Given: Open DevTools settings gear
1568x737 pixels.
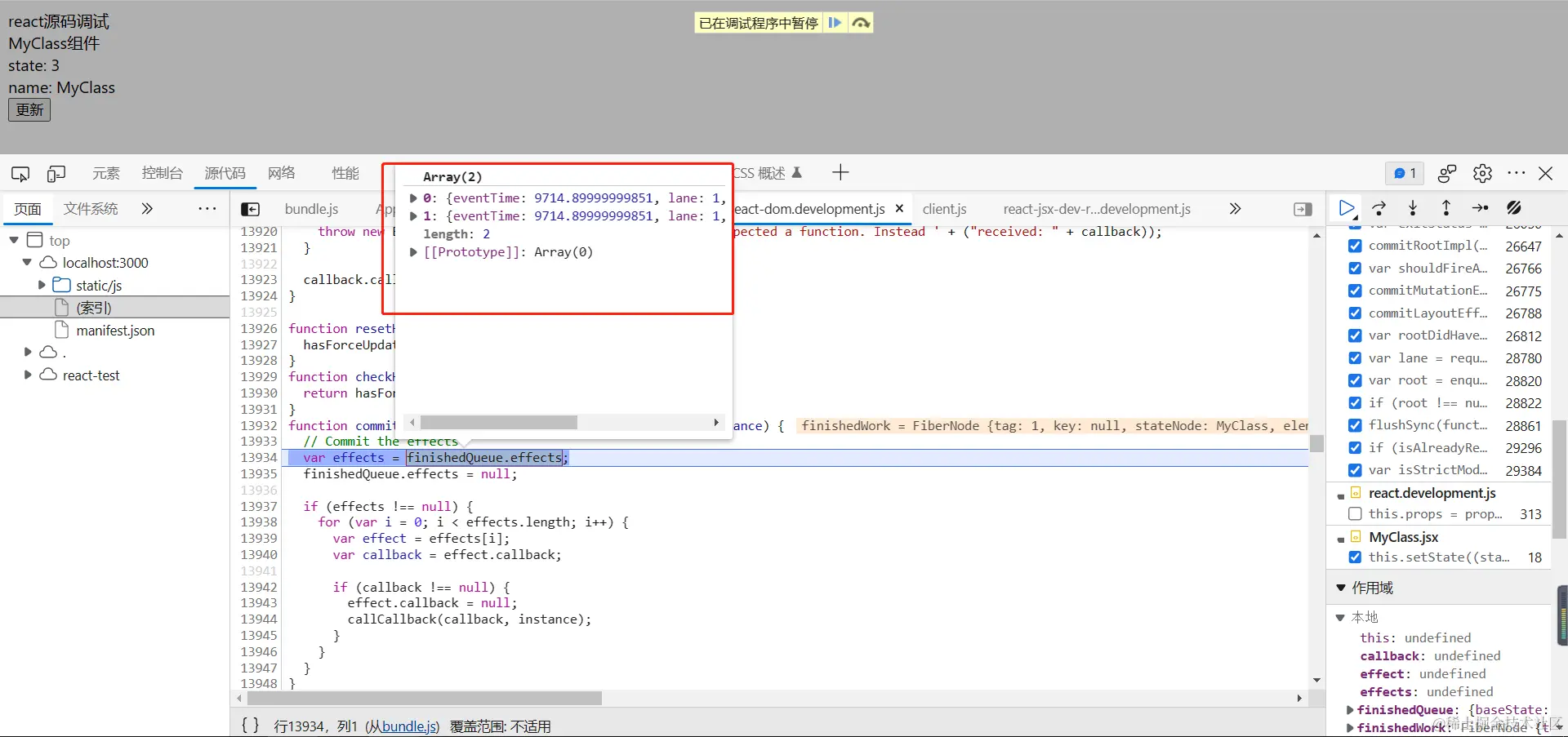Looking at the screenshot, I should (1482, 173).
